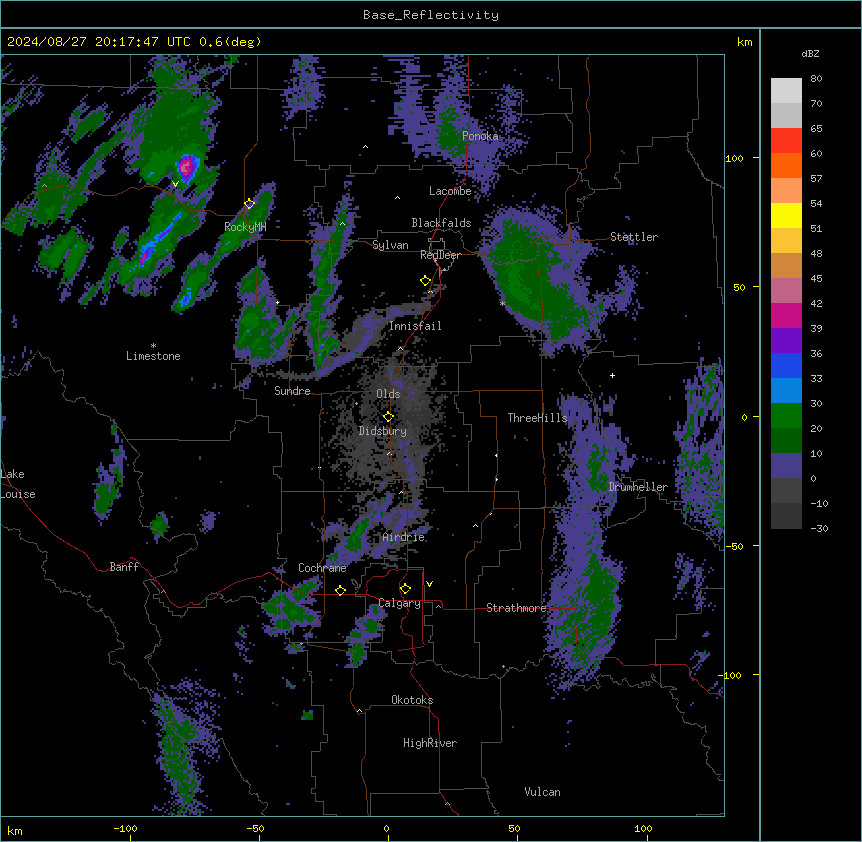Image resolution: width=862 pixels, height=842 pixels.
Task: Click the Limestone label
Action: (x=153, y=356)
